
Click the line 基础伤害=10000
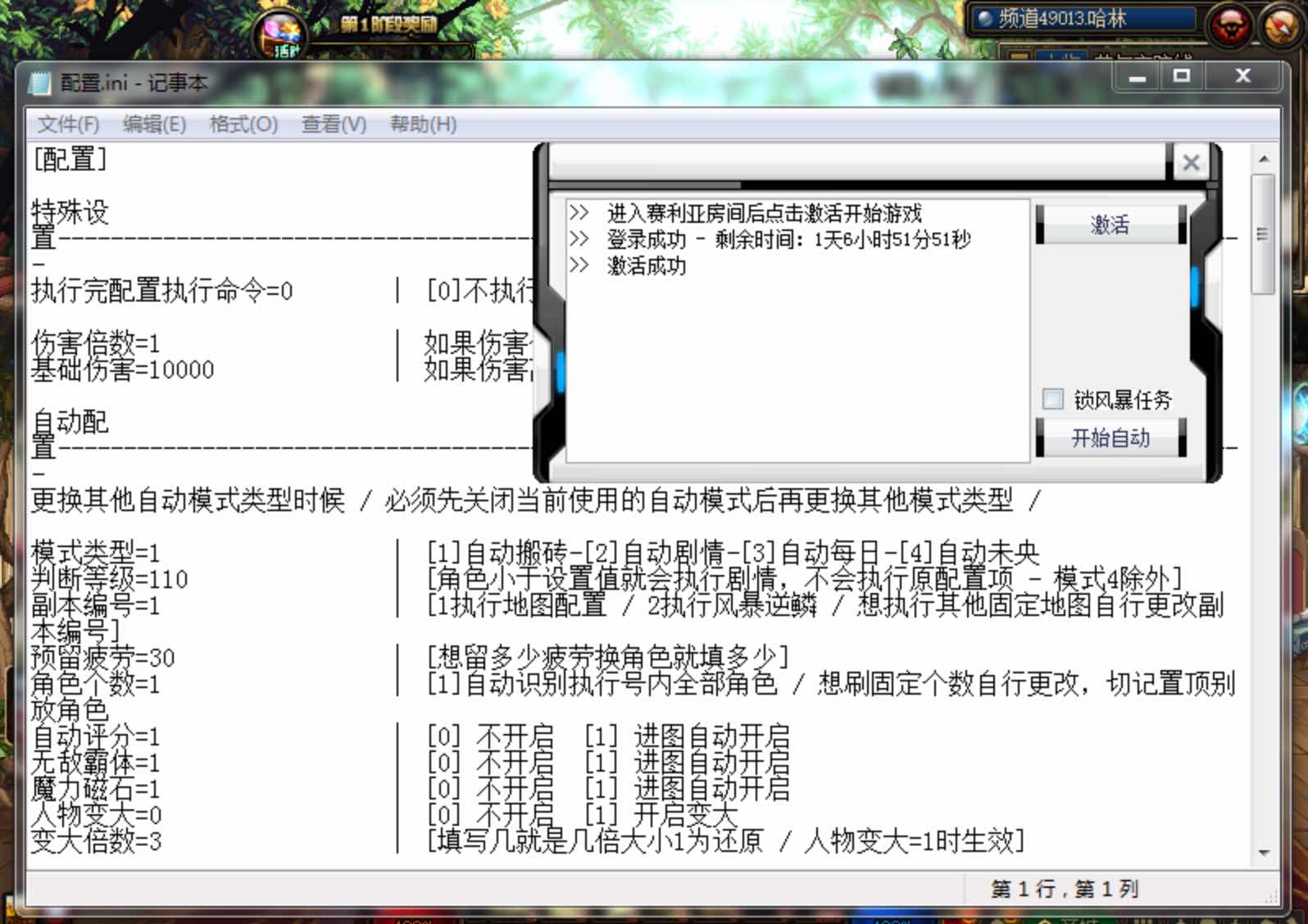pyautogui.click(x=123, y=369)
